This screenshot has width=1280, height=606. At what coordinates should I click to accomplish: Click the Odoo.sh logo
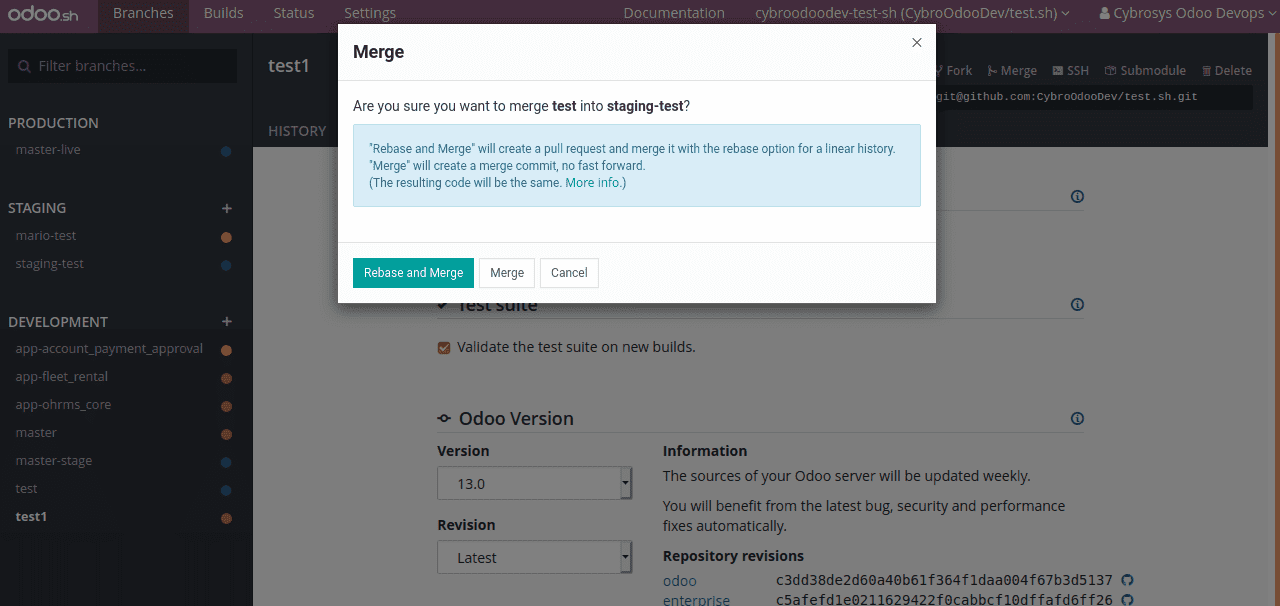pyautogui.click(x=42, y=14)
